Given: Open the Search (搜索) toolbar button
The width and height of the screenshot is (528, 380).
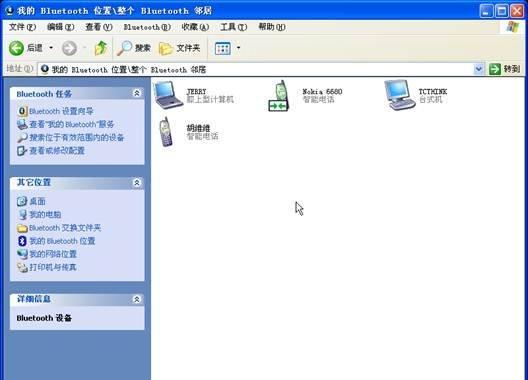Looking at the screenshot, I should pyautogui.click(x=134, y=48).
